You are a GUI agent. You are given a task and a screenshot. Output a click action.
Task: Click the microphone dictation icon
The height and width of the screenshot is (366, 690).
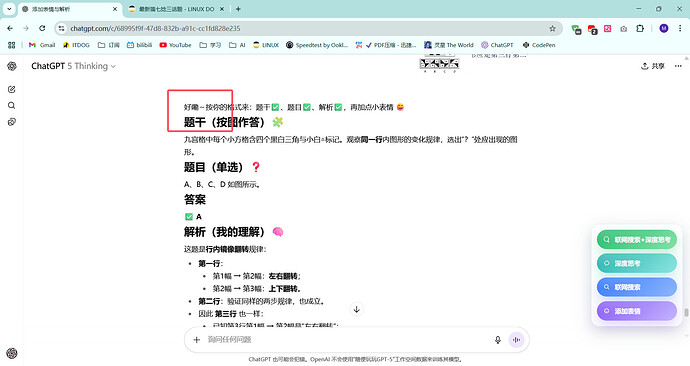tap(498, 340)
